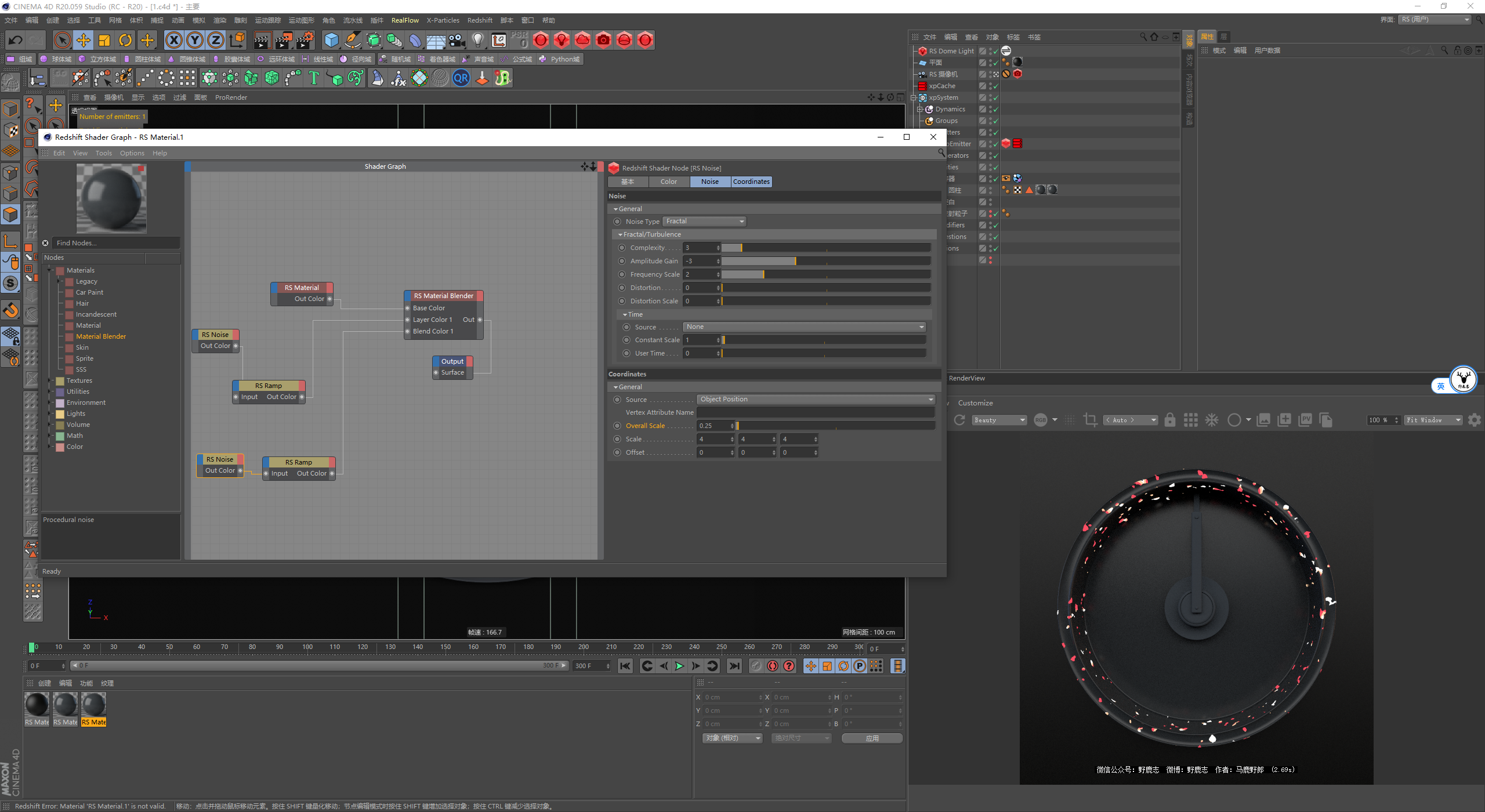Toggle the Amplitude Gain animation dot

point(622,261)
